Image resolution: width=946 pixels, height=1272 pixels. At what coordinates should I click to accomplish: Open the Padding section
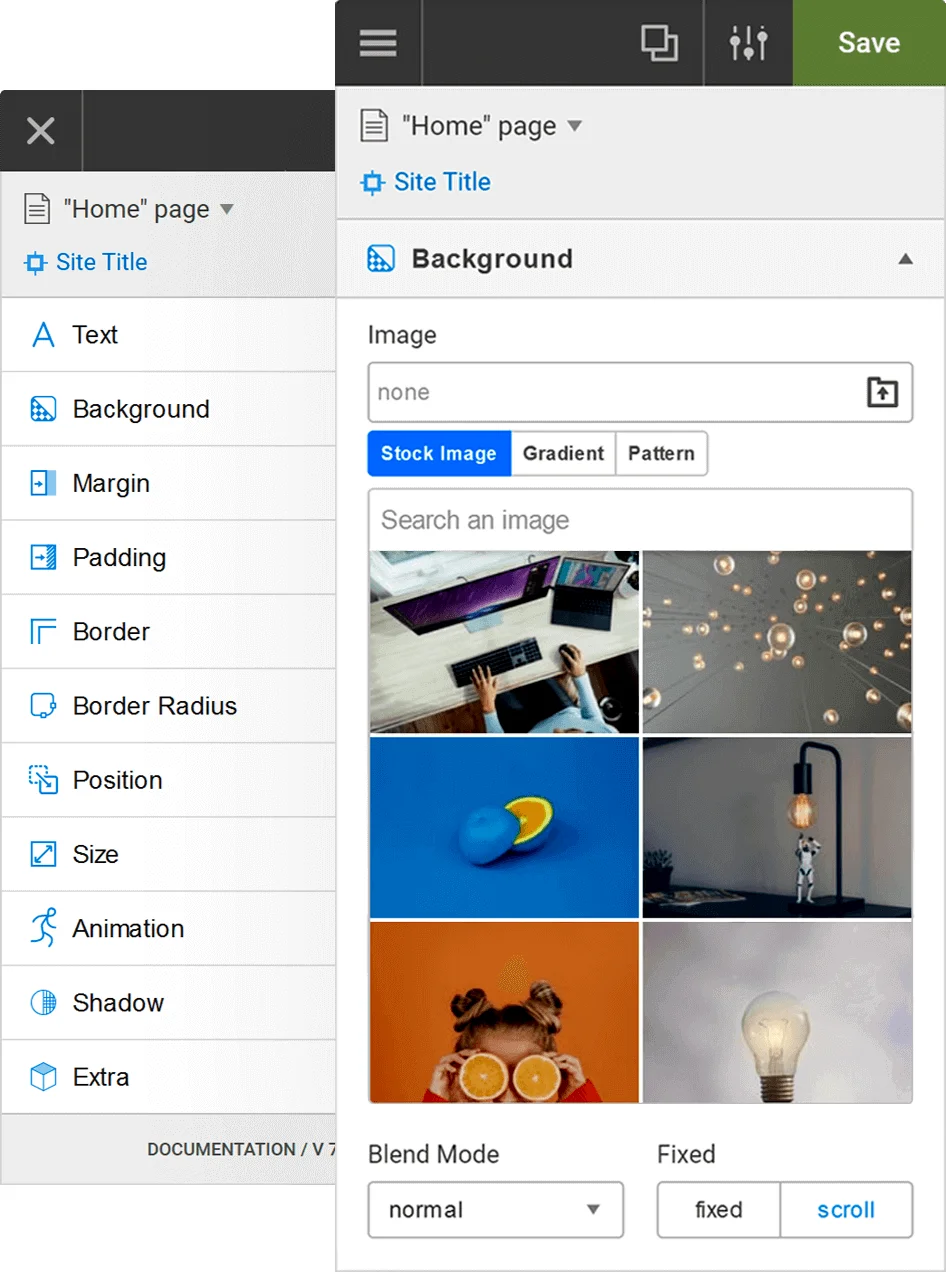tap(168, 557)
